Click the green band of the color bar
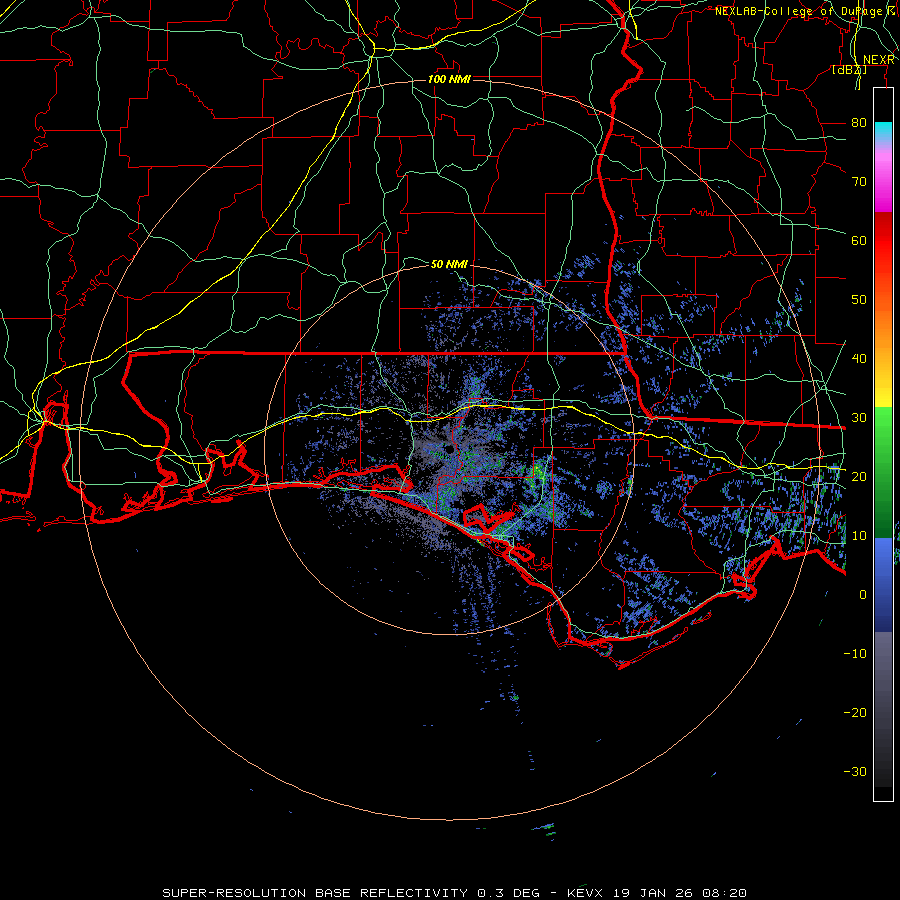The image size is (900, 900). (883, 472)
